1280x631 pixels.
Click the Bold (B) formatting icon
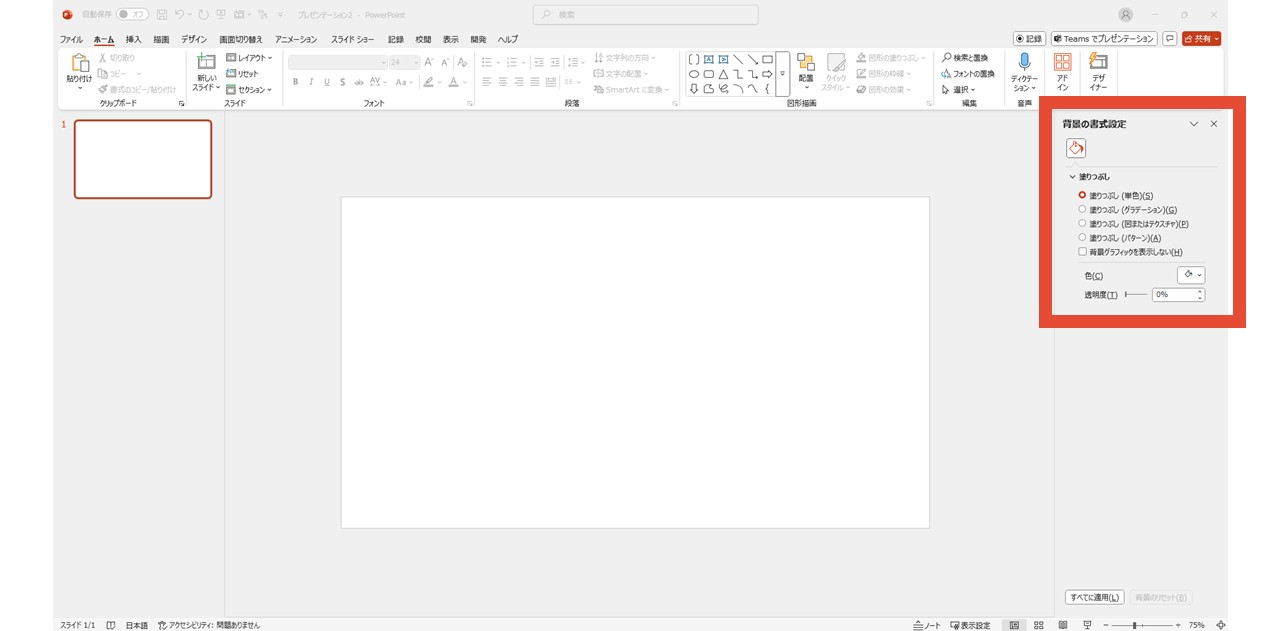pyautogui.click(x=296, y=82)
